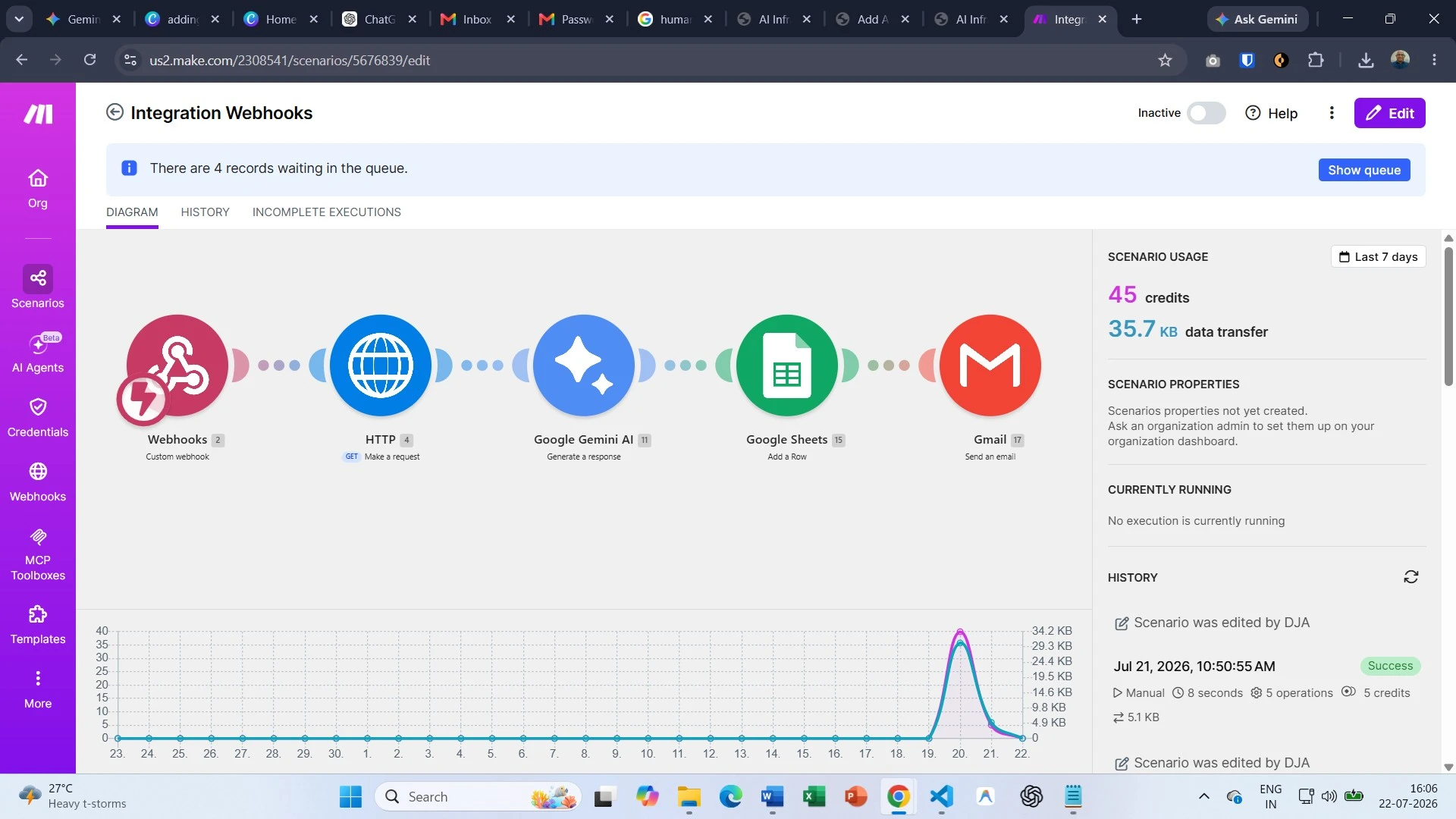Go to Org in the sidebar
This screenshot has width=1456, height=819.
click(x=38, y=189)
